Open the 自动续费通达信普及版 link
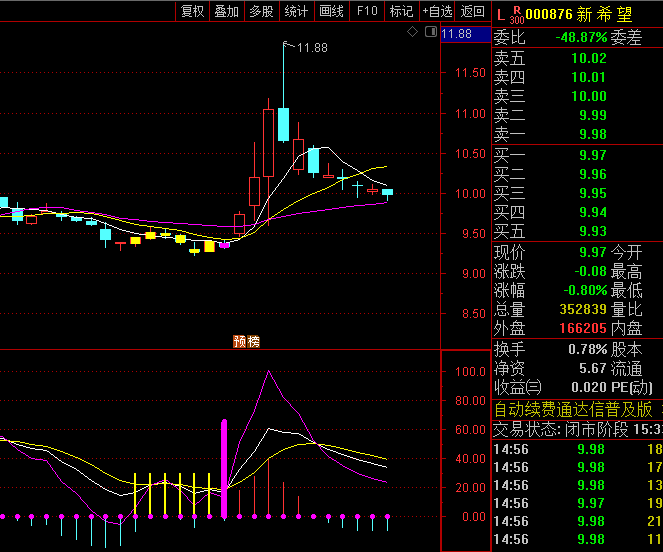This screenshot has width=663, height=552. 572,409
